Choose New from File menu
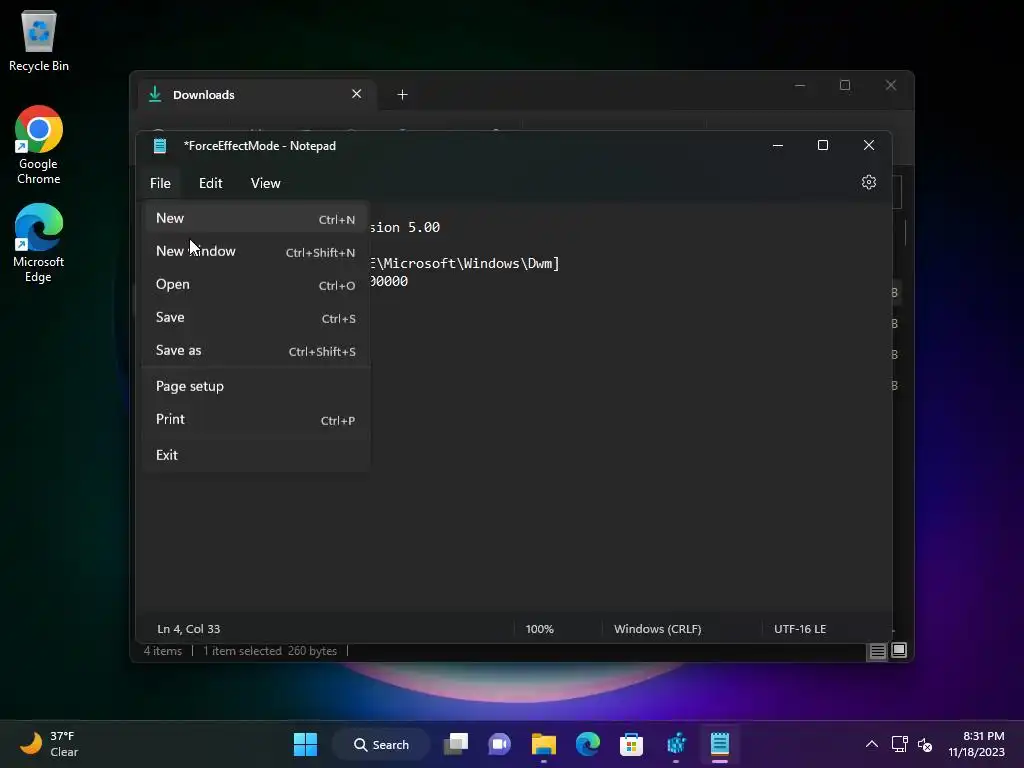The width and height of the screenshot is (1024, 768). click(x=256, y=218)
